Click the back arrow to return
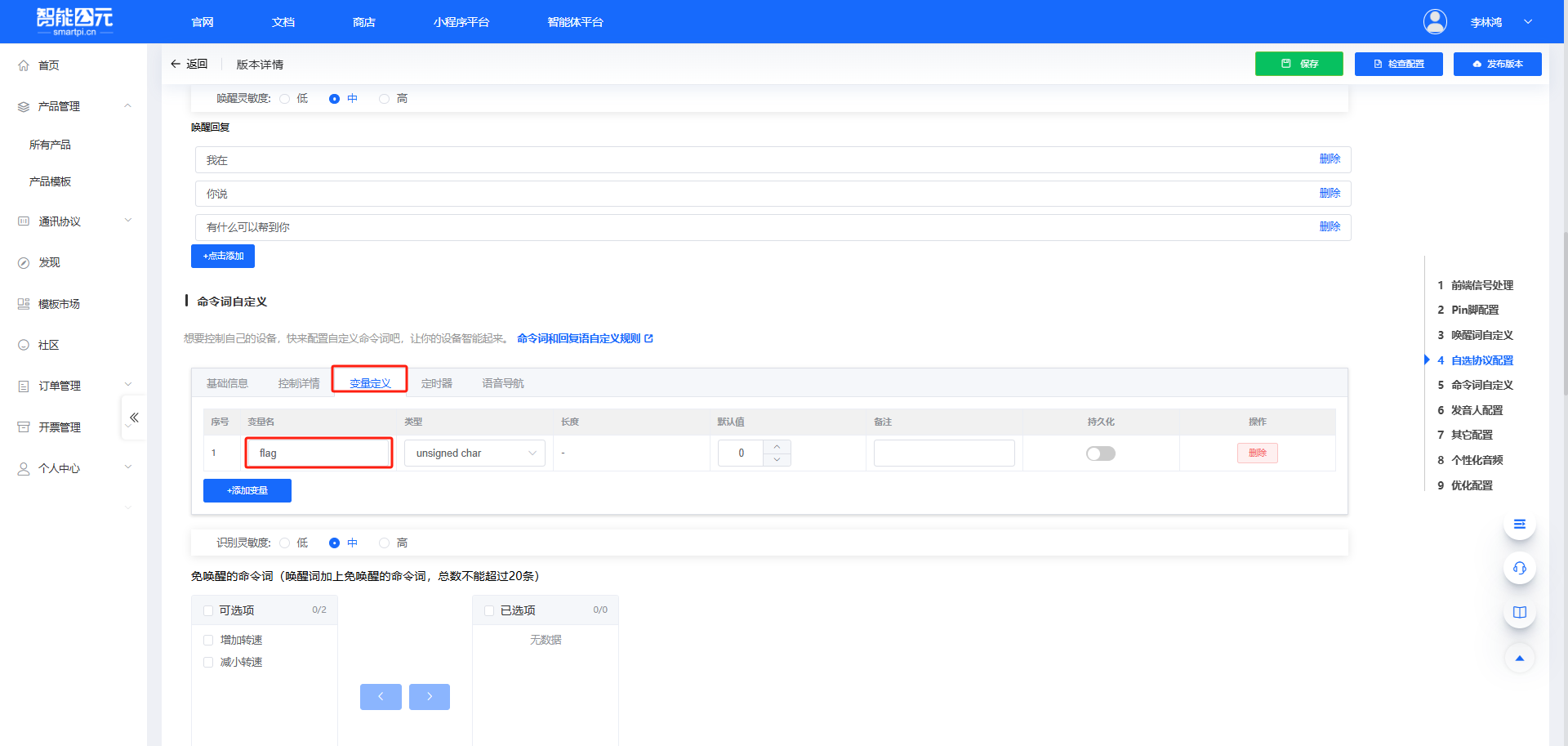This screenshot has width=1568, height=746. pyautogui.click(x=176, y=64)
